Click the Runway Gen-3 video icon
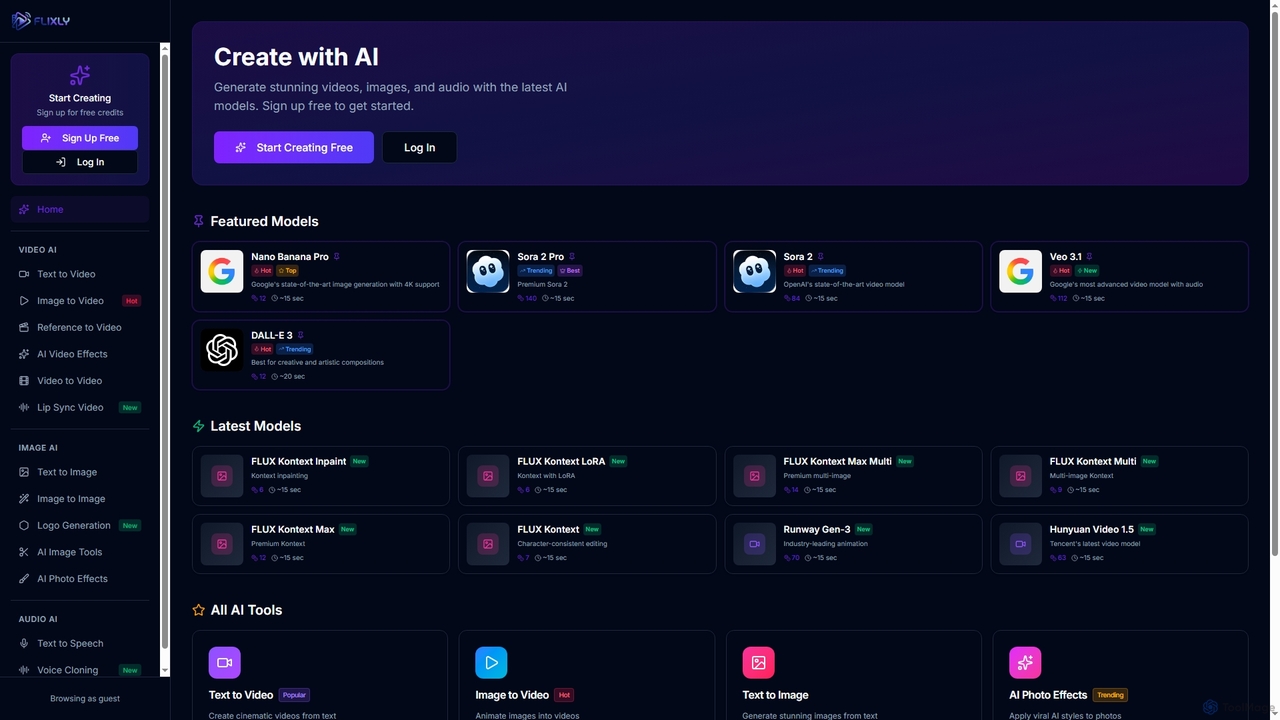Screen dimensions: 1280x720 pos(754,544)
